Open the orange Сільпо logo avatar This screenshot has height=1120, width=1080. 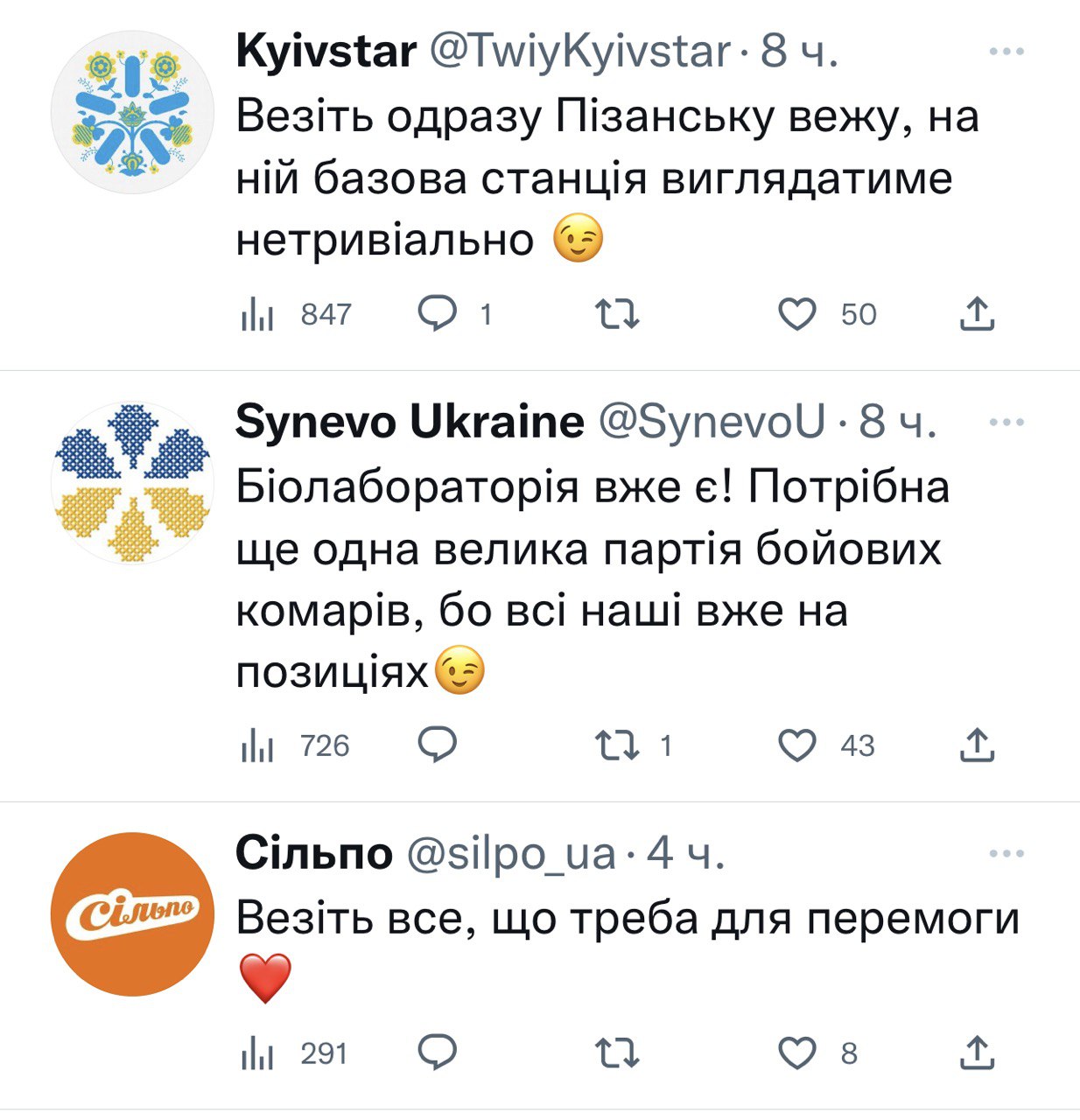pos(132,913)
